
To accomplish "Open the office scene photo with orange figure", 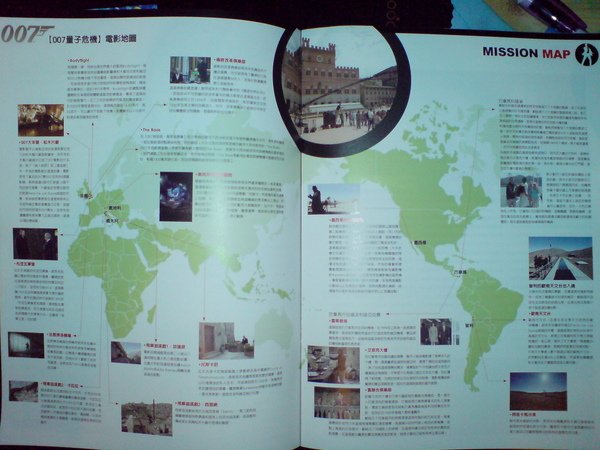I will [333, 364].
